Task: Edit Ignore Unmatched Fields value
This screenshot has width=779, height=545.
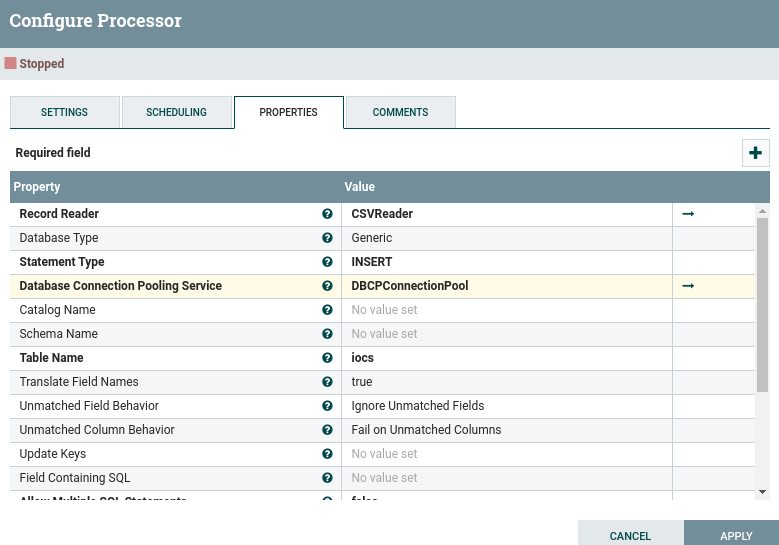Action: (507, 406)
